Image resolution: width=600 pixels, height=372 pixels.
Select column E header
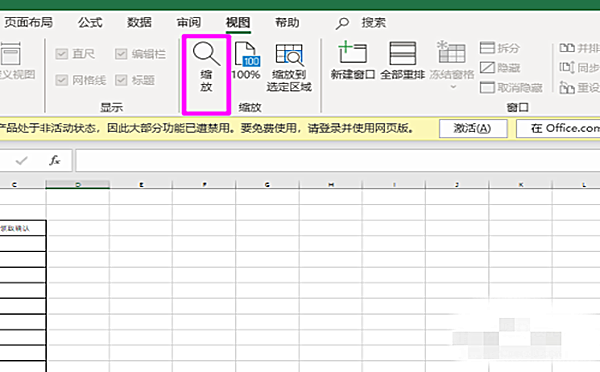(141, 185)
